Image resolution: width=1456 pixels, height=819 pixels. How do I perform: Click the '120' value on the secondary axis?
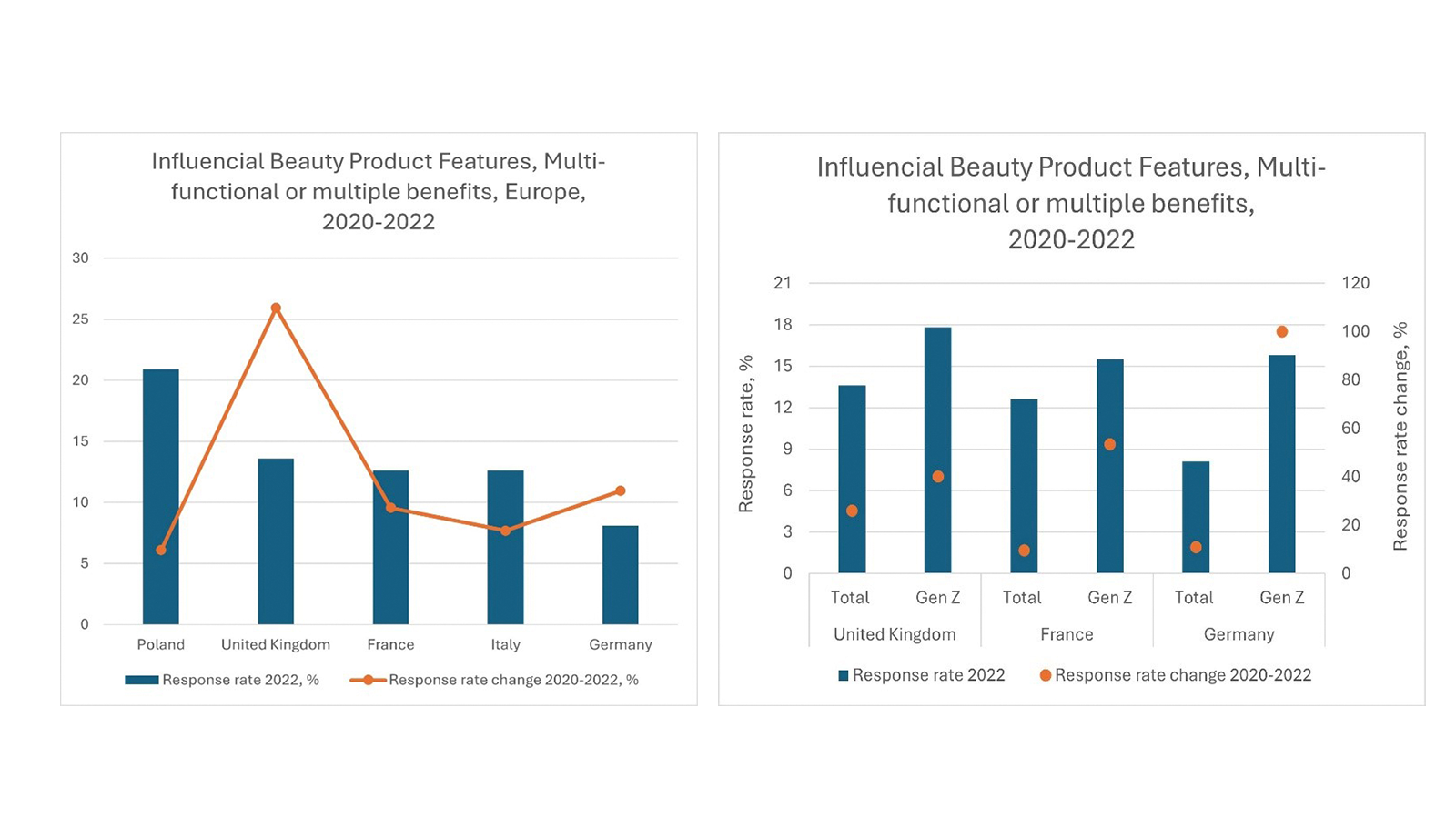(x=1355, y=283)
